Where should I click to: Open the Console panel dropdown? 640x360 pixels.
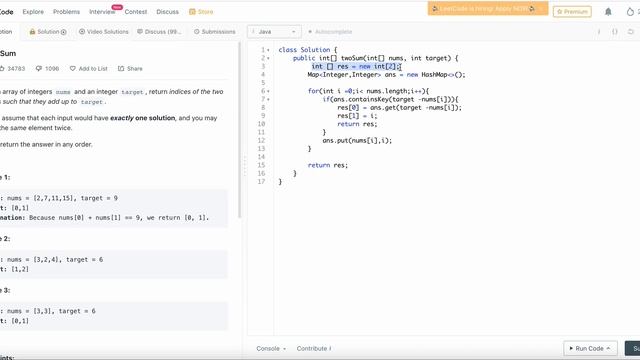pyautogui.click(x=271, y=349)
